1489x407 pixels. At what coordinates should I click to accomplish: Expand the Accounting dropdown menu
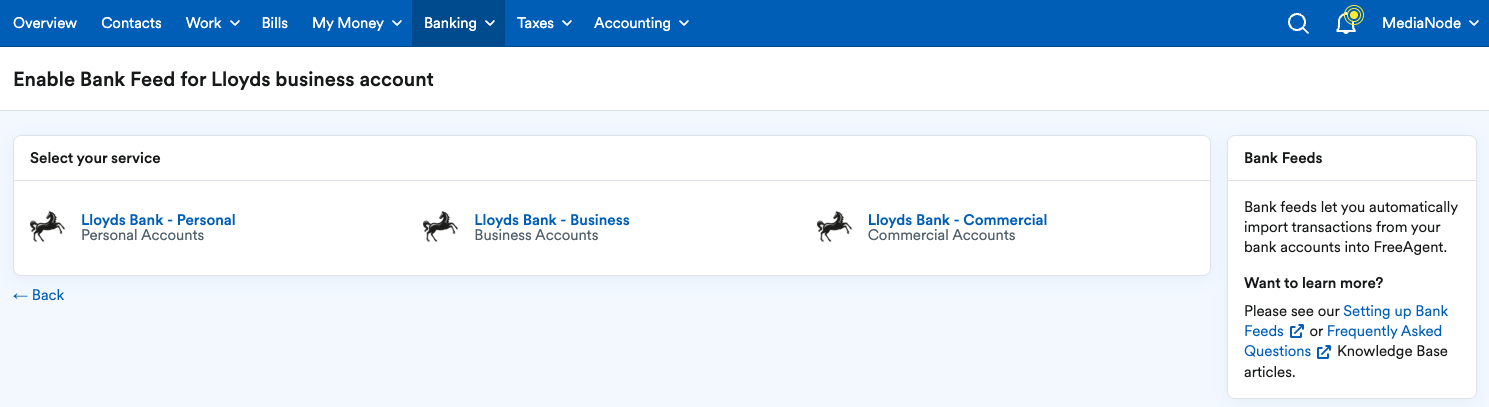coord(641,23)
